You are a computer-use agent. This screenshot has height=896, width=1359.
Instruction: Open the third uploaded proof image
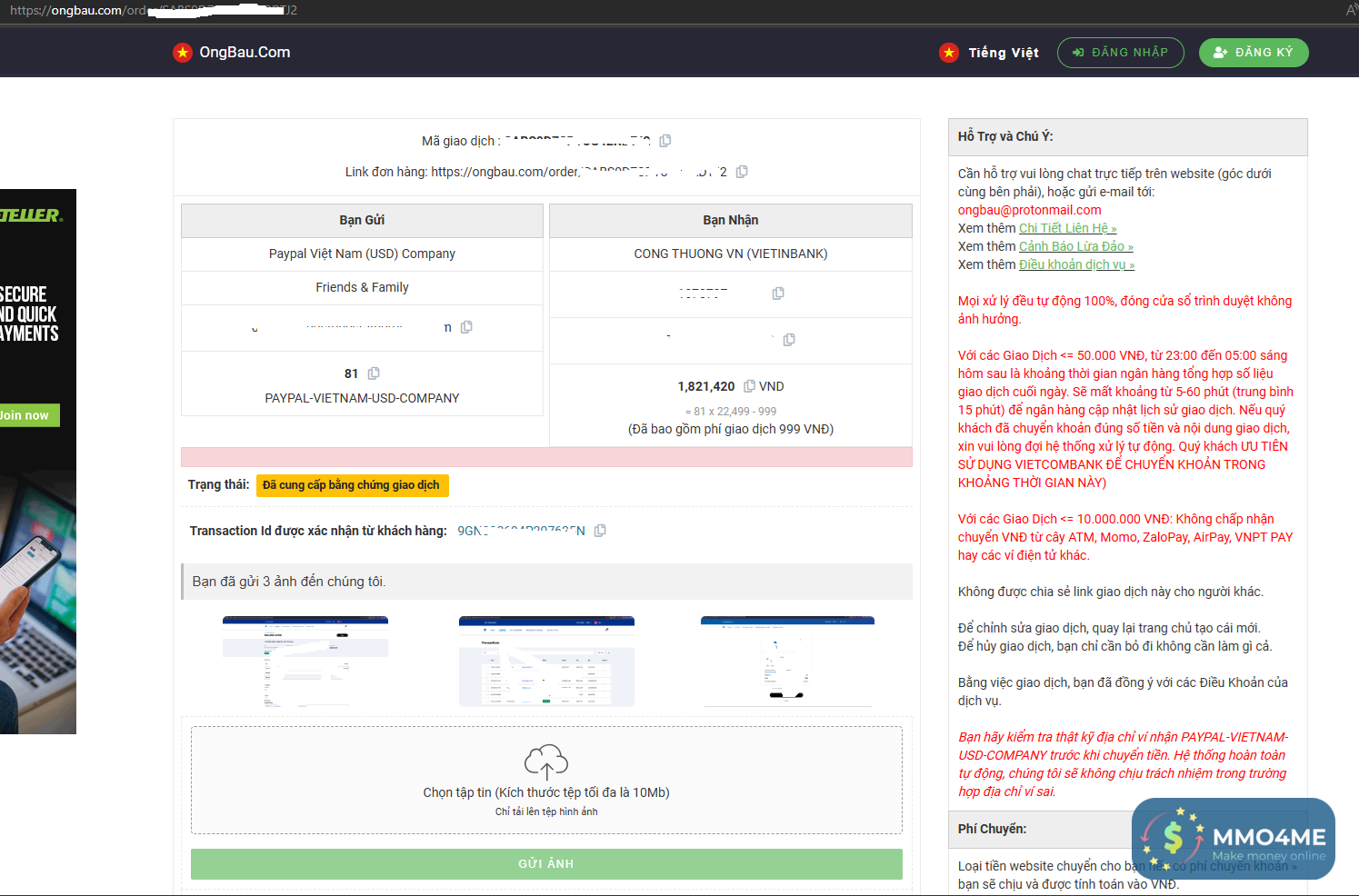787,662
